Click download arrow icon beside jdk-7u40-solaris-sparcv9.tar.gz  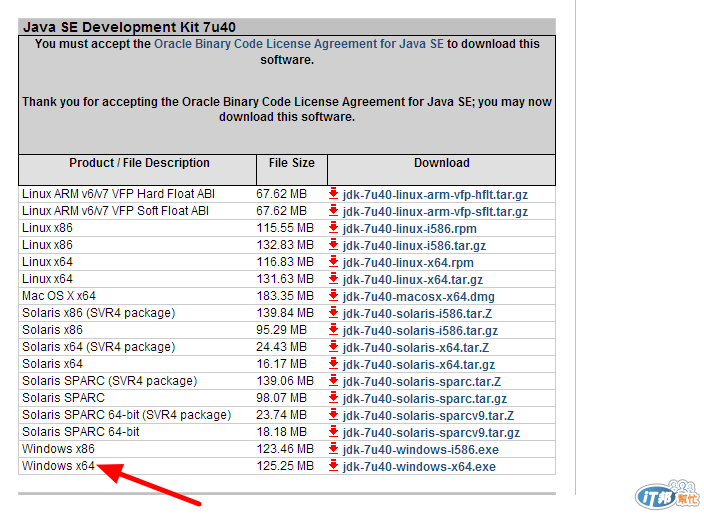(333, 432)
